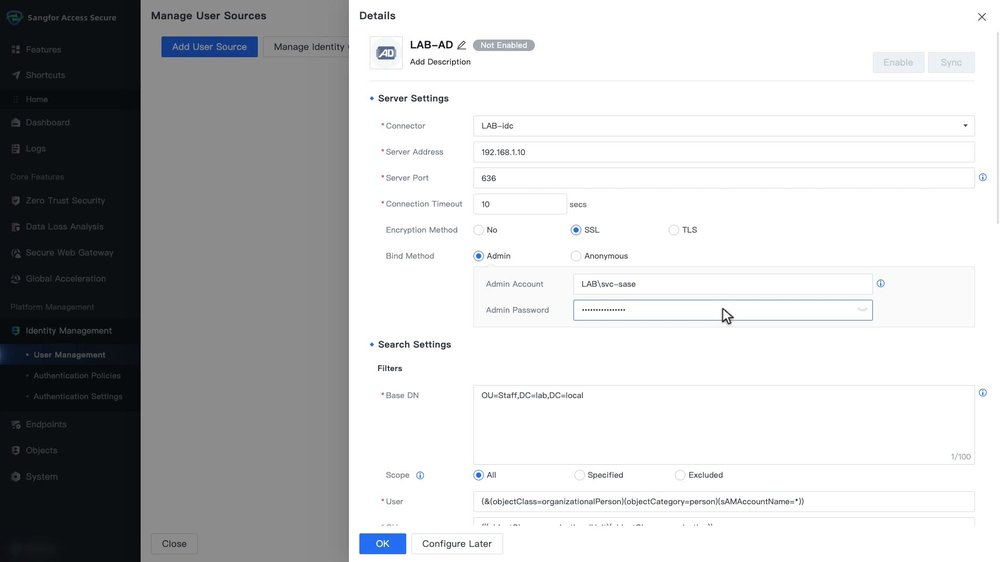Toggle password visibility eye in Admin Password

click(862, 310)
